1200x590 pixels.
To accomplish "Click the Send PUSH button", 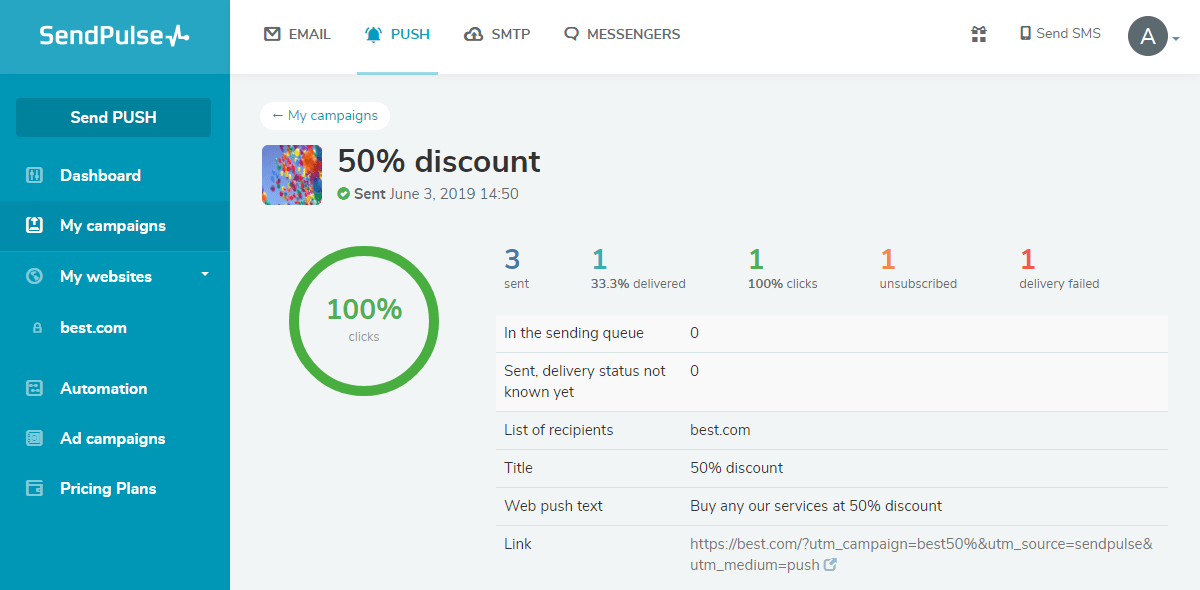I will [114, 117].
